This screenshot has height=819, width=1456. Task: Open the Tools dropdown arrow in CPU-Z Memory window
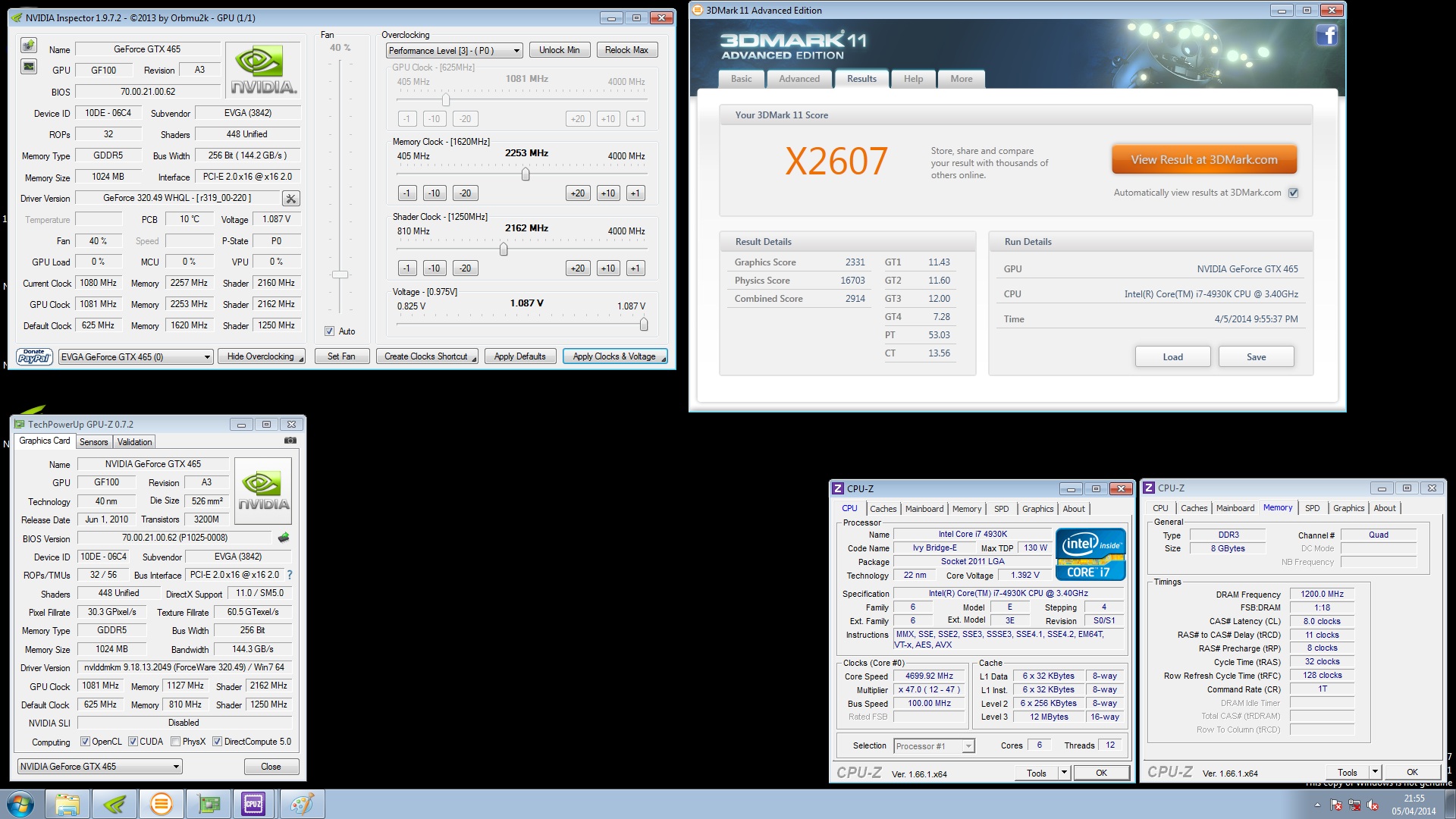(x=1376, y=772)
